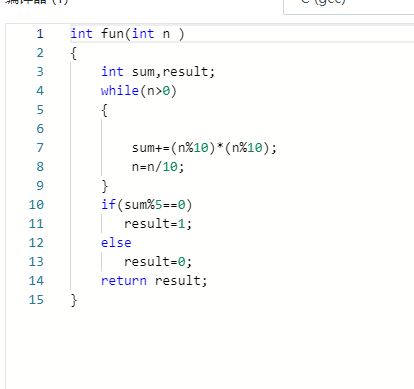Click line number 12 in gutter

(36, 243)
